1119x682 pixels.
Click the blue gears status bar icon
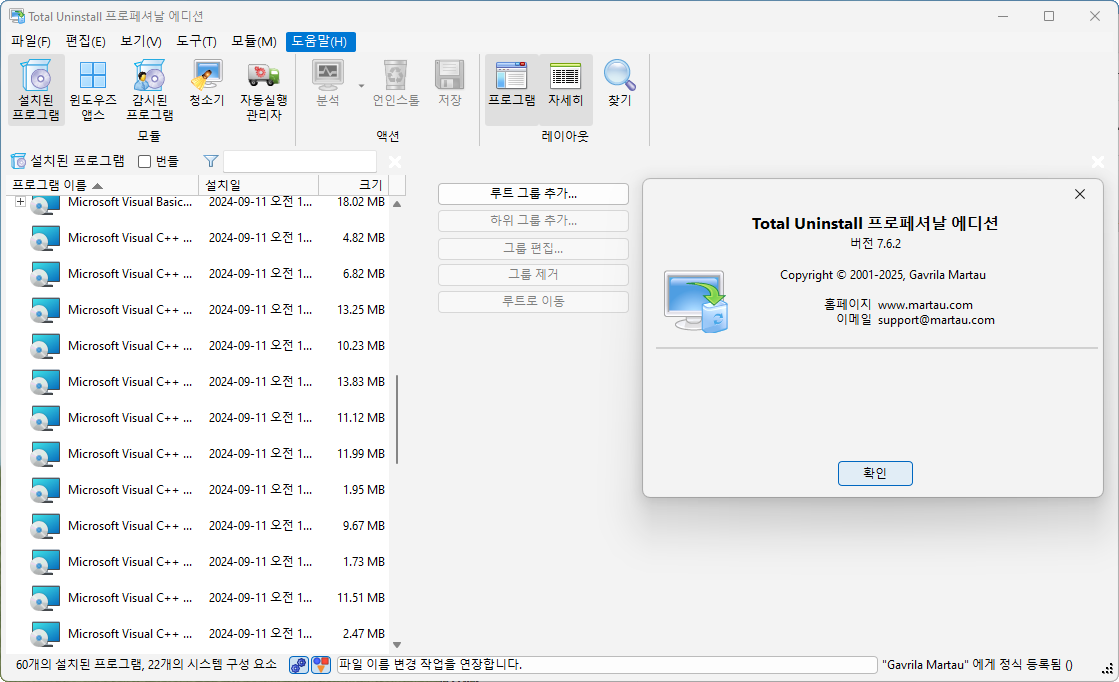tap(298, 665)
